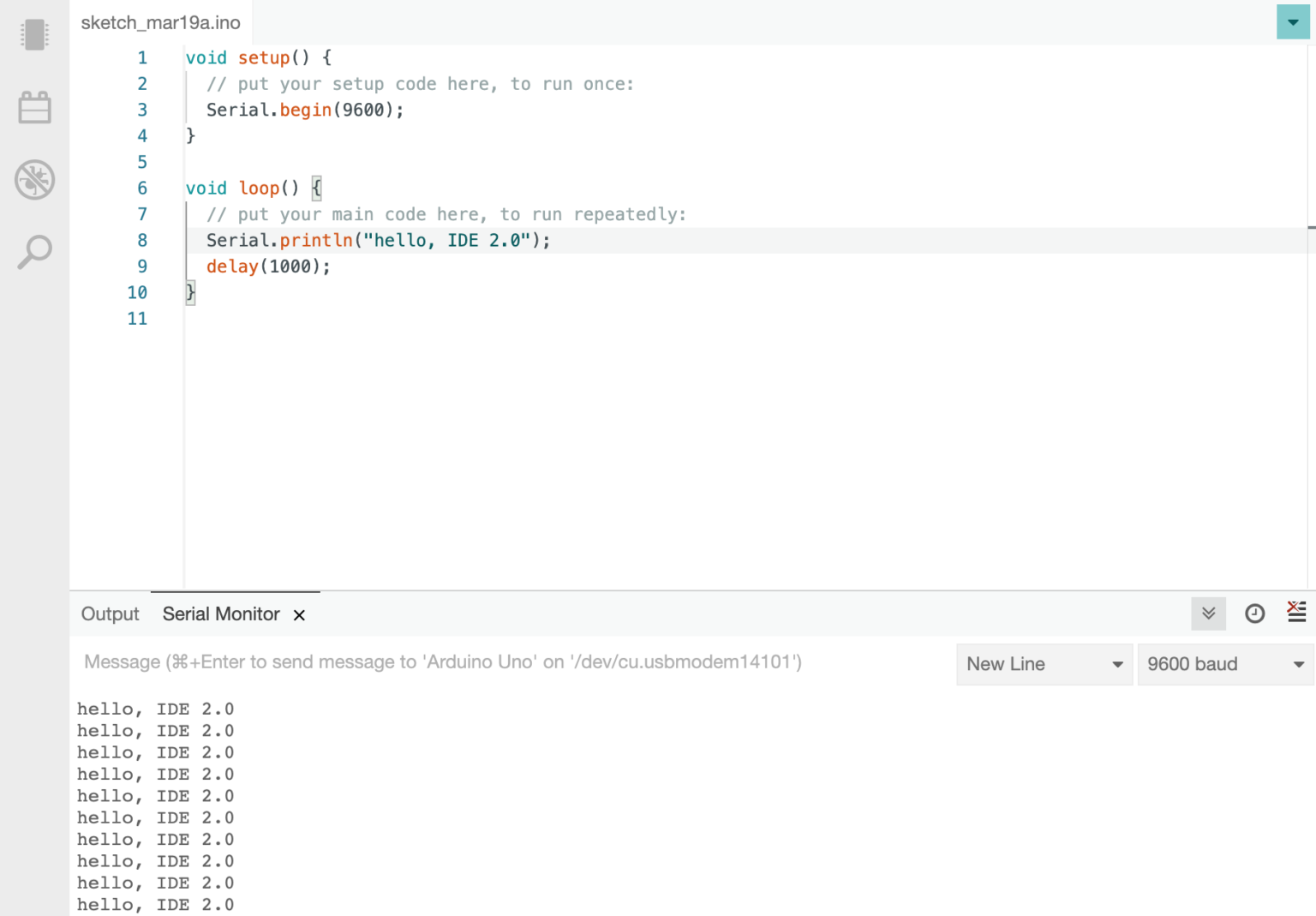This screenshot has width=1316, height=916.
Task: Click the serial message input field
Action: click(x=514, y=662)
